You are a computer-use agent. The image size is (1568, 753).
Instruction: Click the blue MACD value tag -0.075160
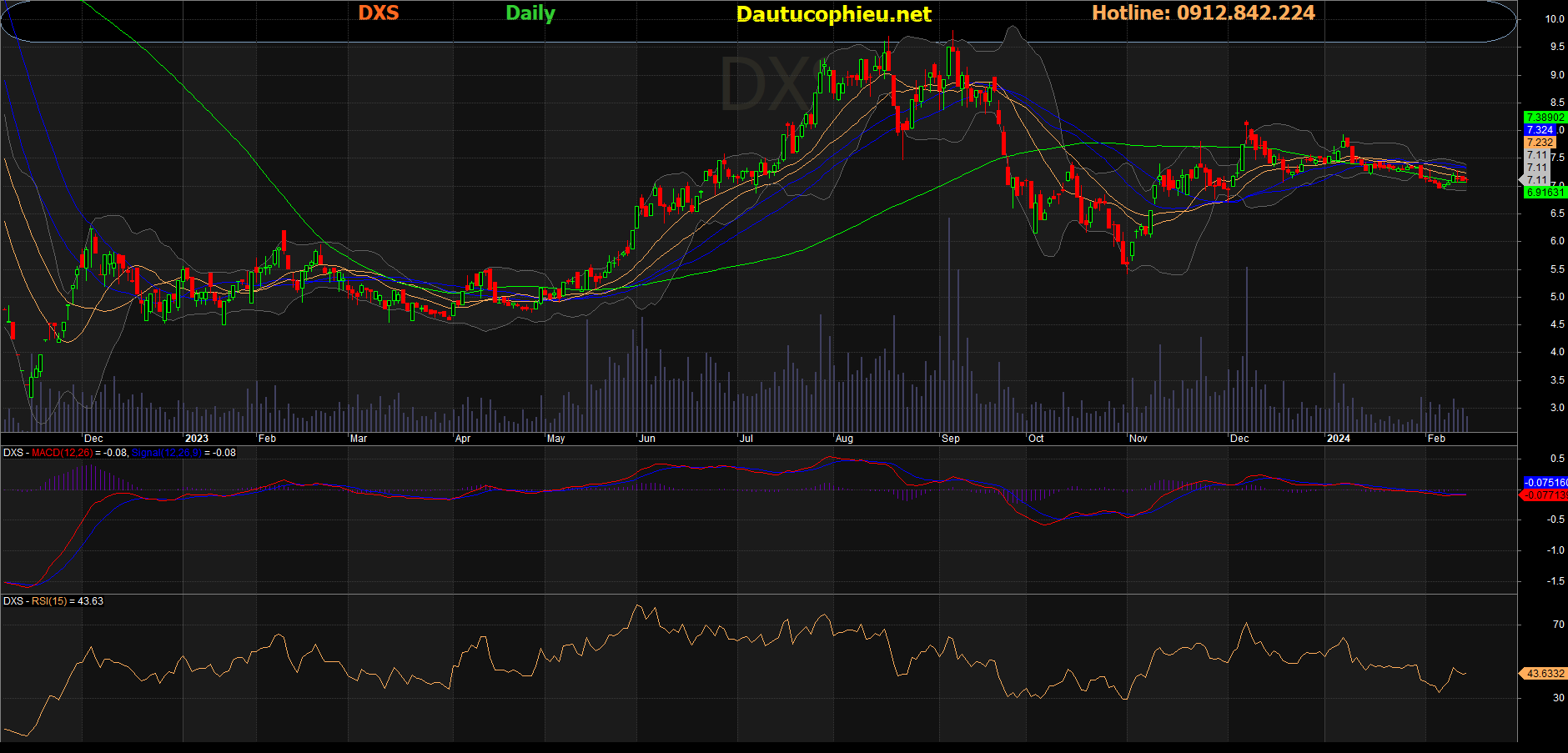tap(1545, 483)
